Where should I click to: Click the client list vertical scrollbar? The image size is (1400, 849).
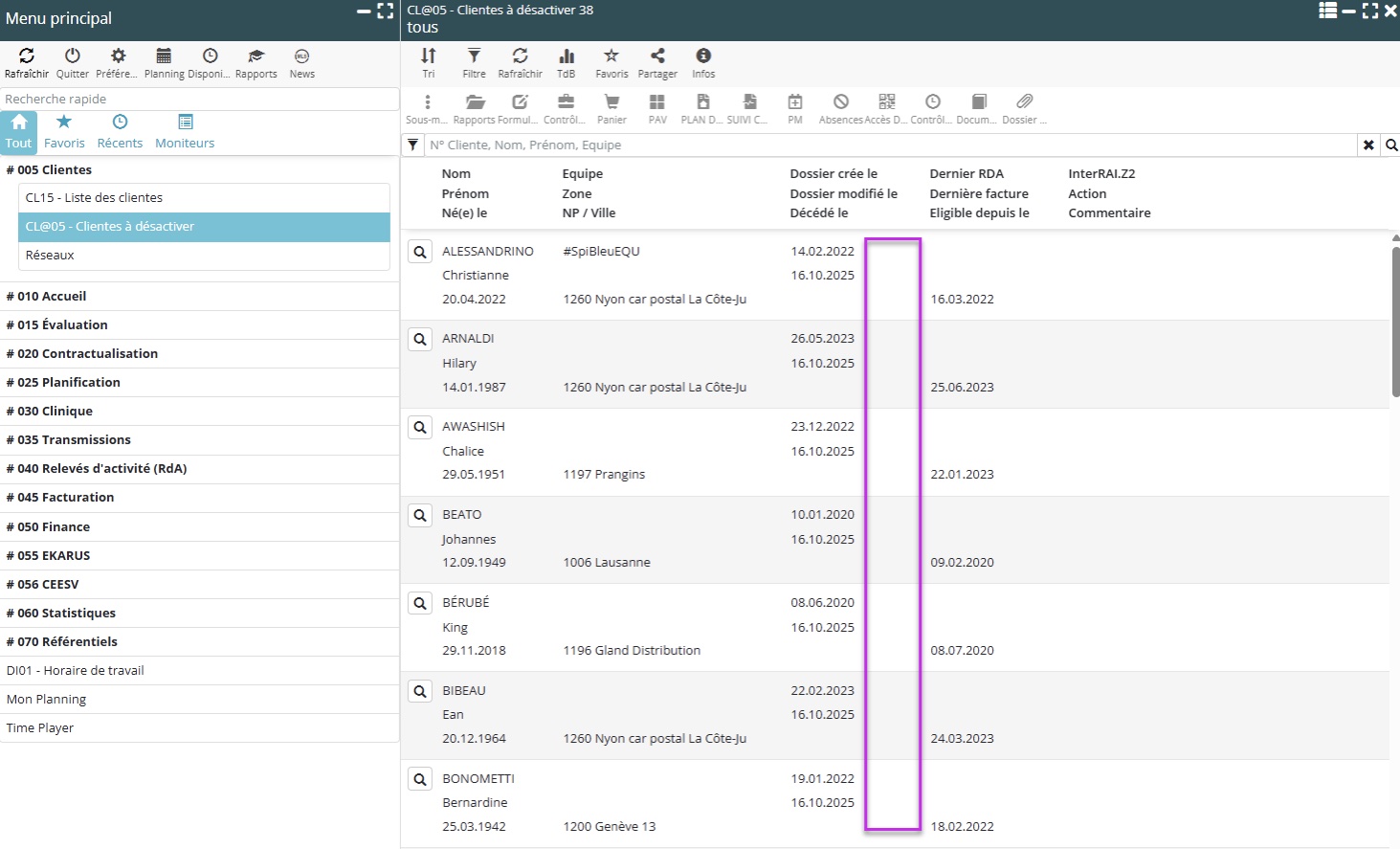click(1394, 321)
